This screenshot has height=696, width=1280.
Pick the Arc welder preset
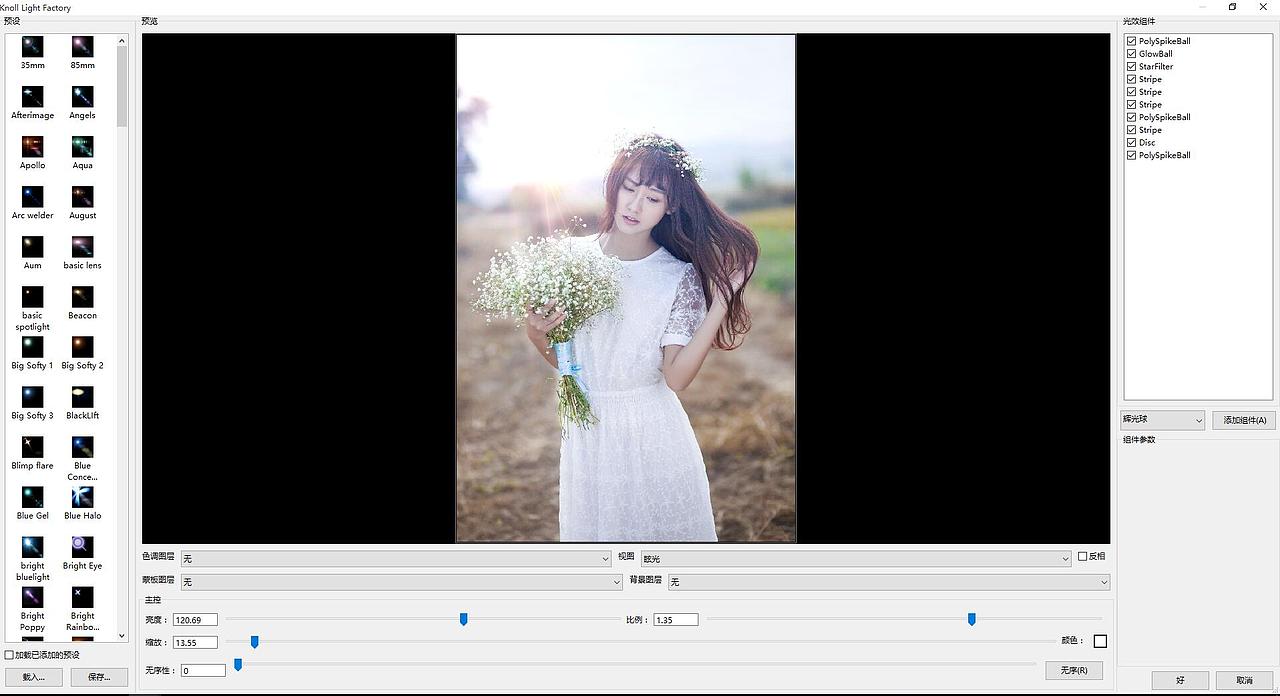tap(32, 196)
